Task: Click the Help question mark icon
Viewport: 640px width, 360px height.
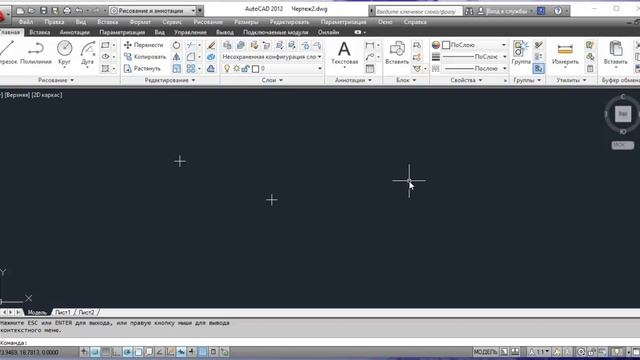Action: (558, 11)
